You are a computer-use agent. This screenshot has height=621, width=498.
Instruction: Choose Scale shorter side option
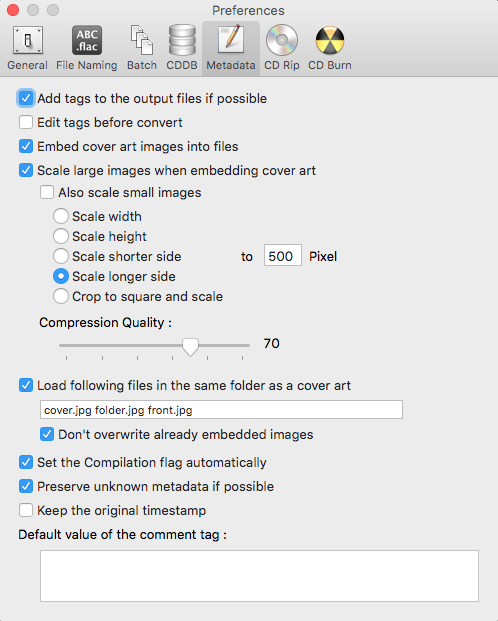click(x=61, y=256)
